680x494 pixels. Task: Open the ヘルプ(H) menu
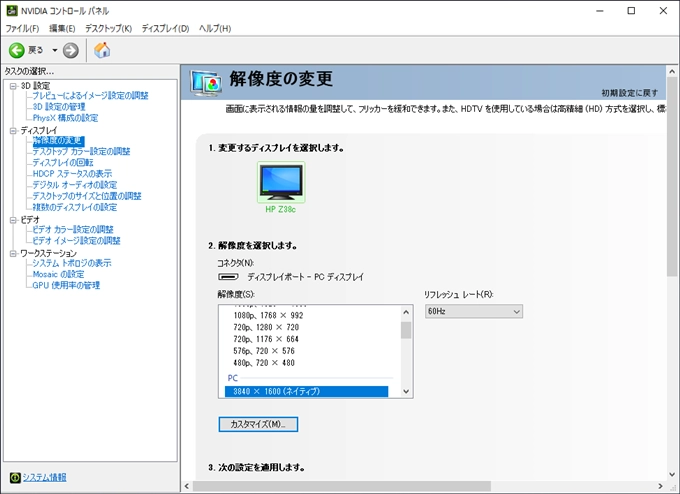(215, 28)
